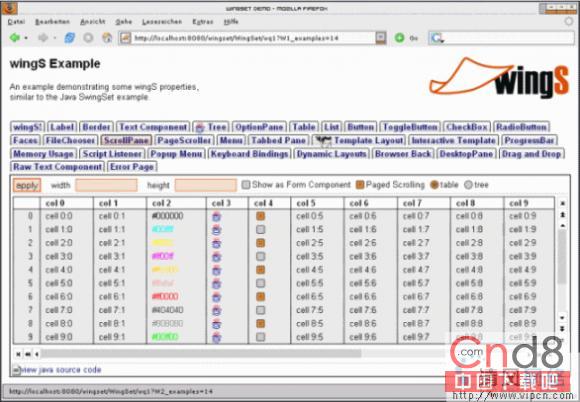Switch to the PageScroller tab
The height and width of the screenshot is (402, 580).
pyautogui.click(x=184, y=141)
